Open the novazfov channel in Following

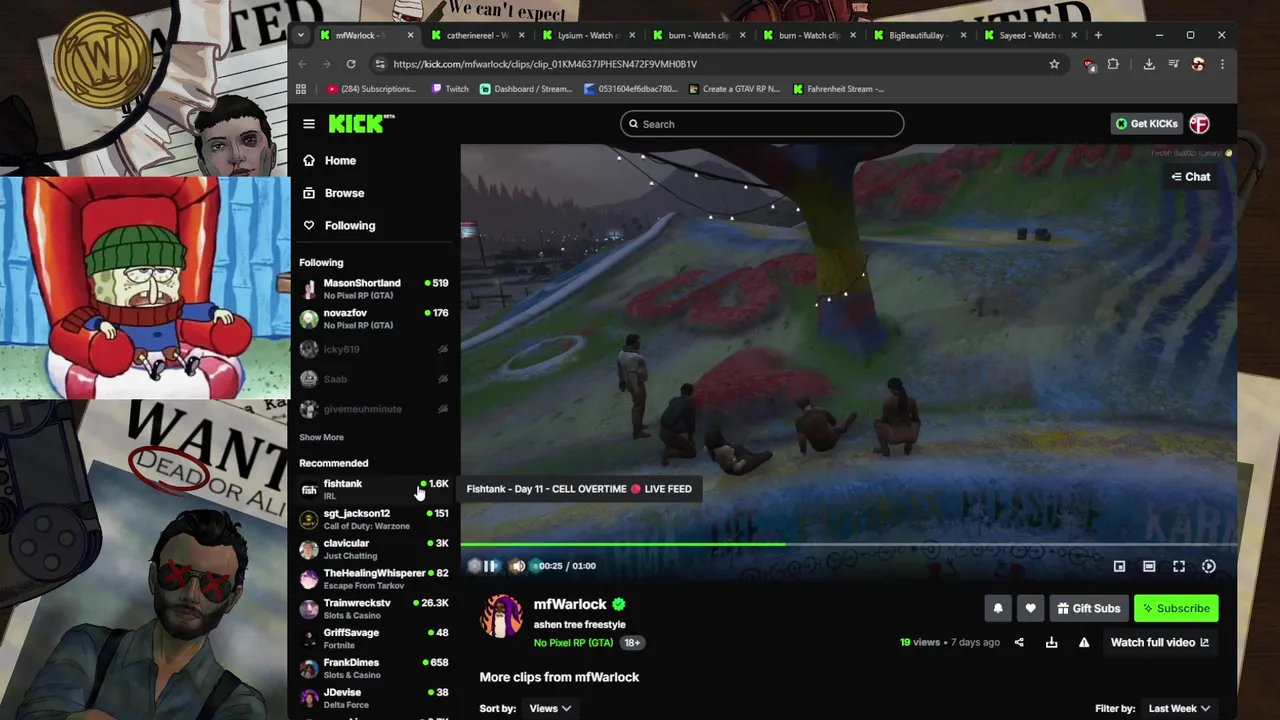coord(375,319)
